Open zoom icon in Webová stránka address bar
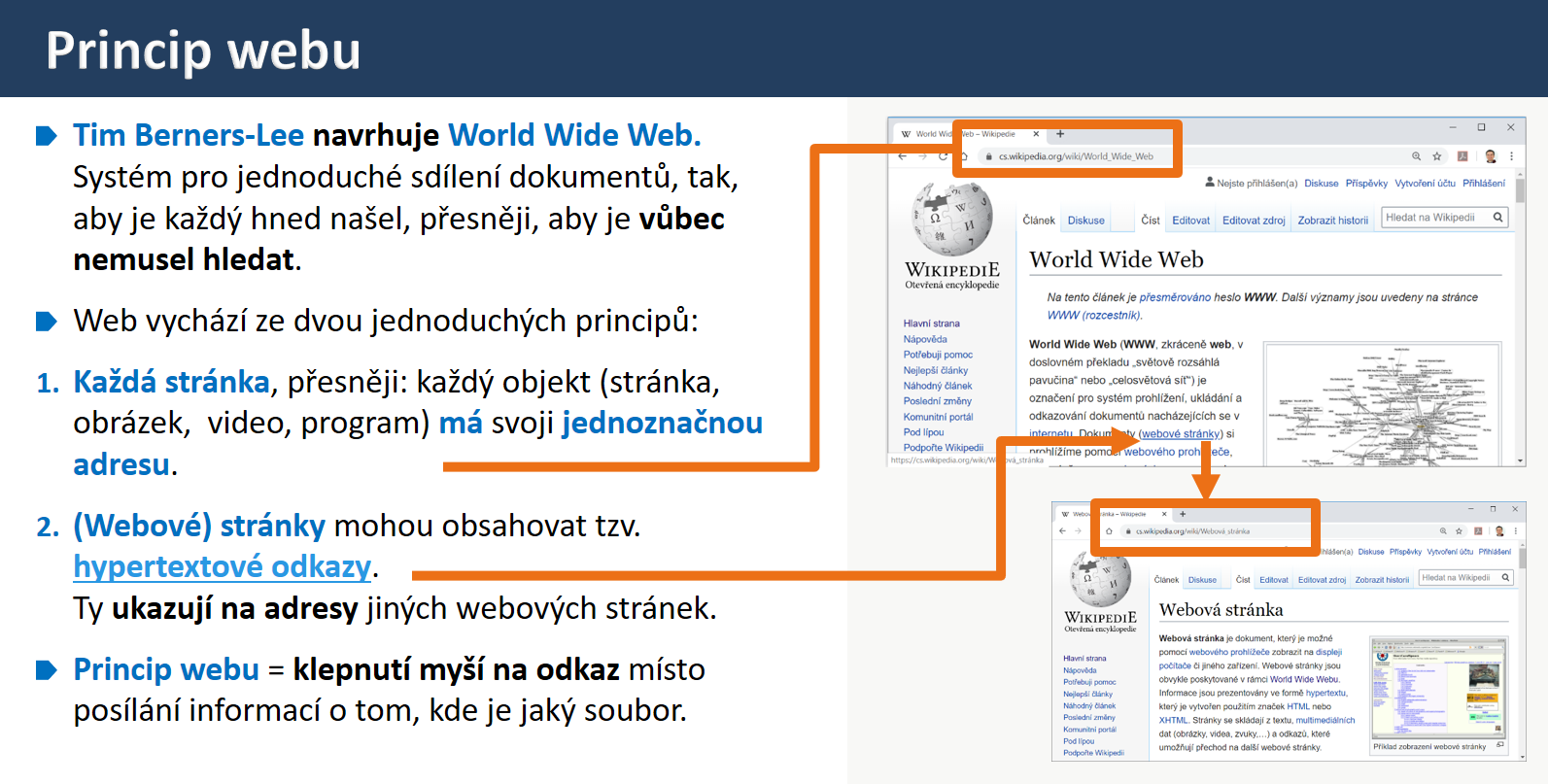This screenshot has height=784, width=1548. [x=1443, y=531]
